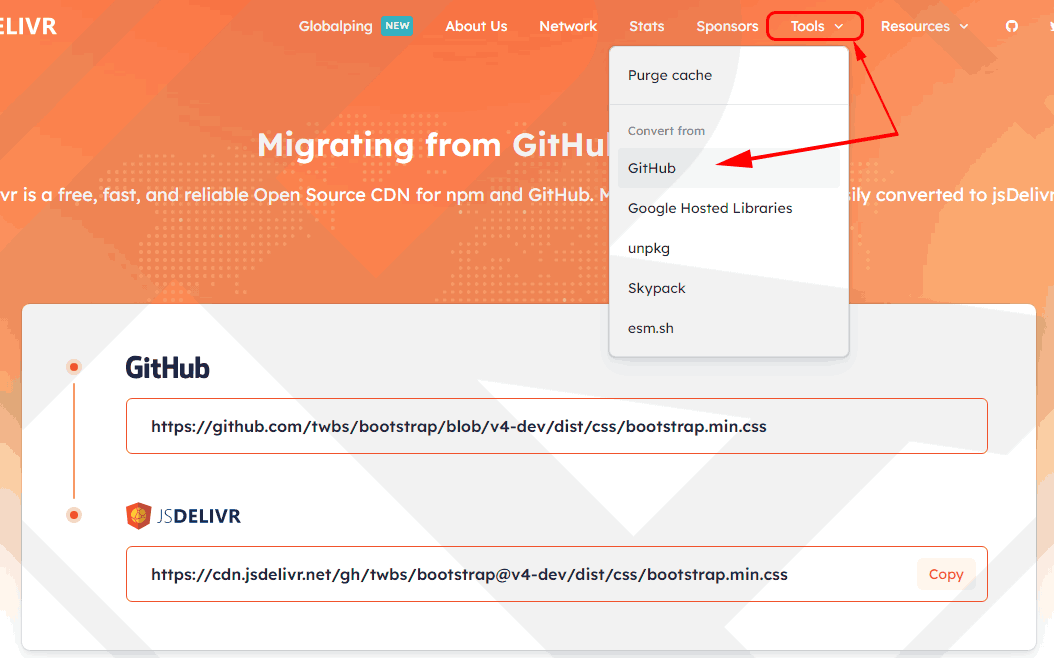The height and width of the screenshot is (658, 1054).
Task: Open the GitHub icon in the navbar
Action: click(x=1011, y=26)
